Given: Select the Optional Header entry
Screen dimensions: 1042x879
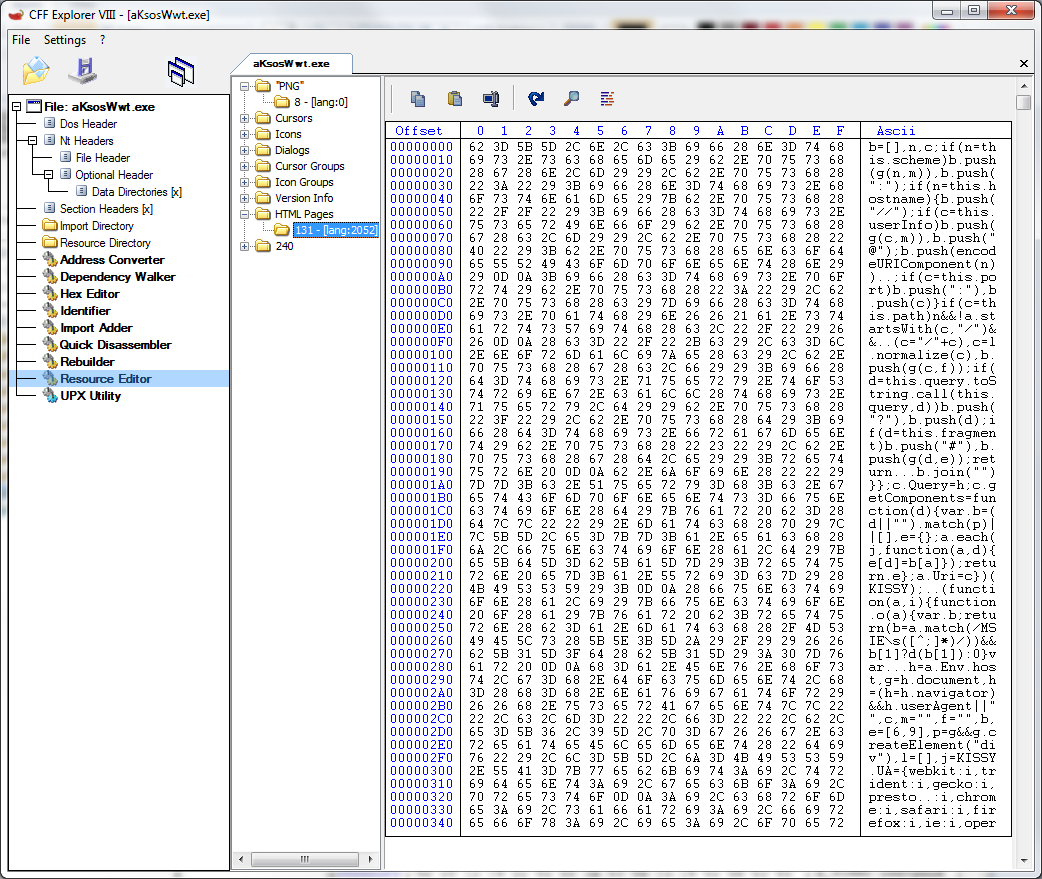Looking at the screenshot, I should [x=114, y=175].
